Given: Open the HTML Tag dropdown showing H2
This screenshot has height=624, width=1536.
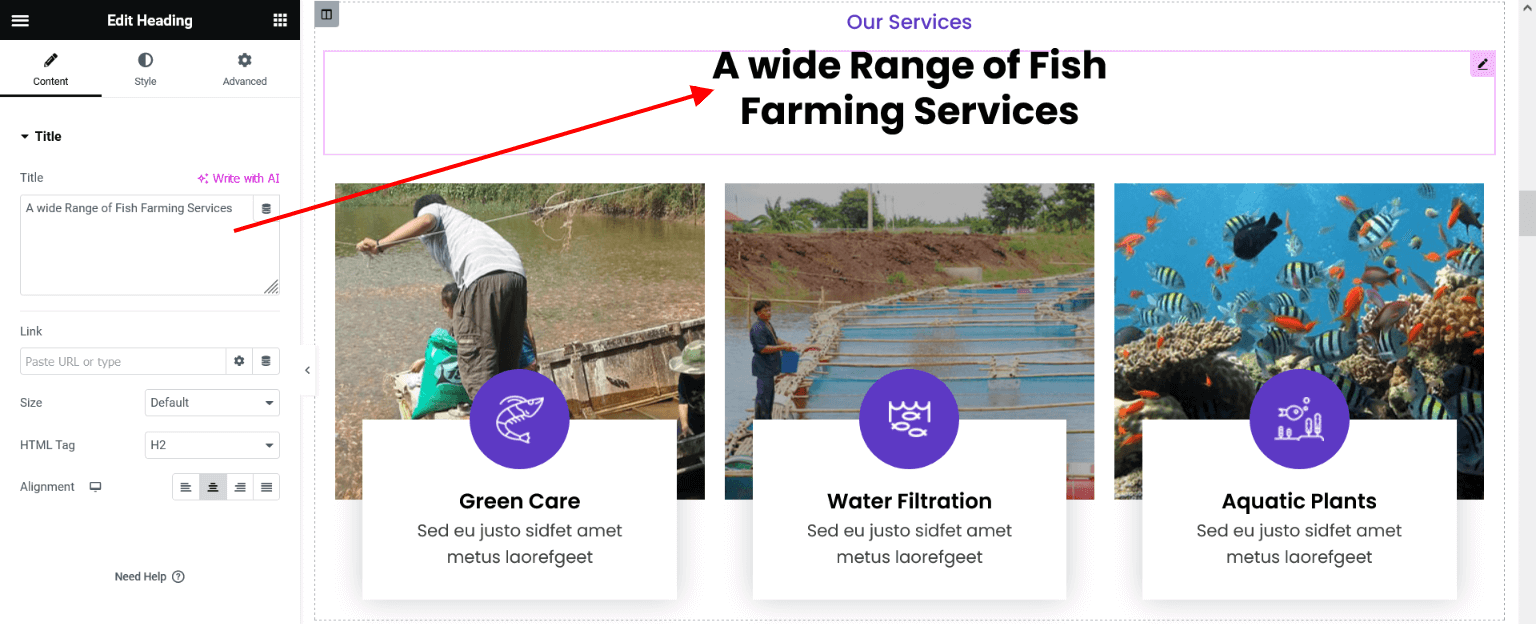Looking at the screenshot, I should click(x=212, y=445).
